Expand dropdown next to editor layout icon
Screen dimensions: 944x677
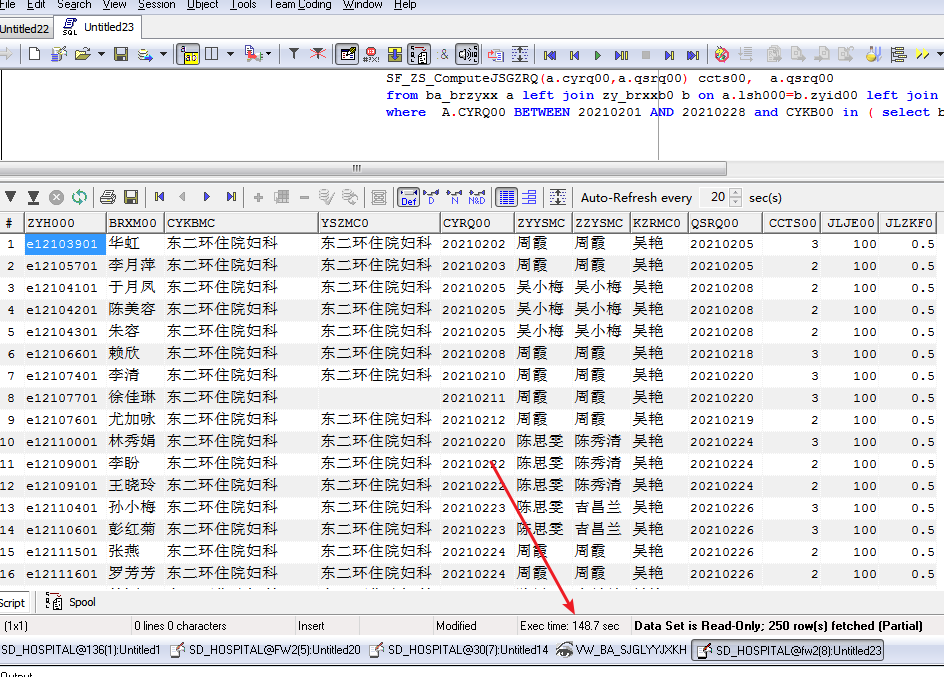pyautogui.click(x=231, y=54)
